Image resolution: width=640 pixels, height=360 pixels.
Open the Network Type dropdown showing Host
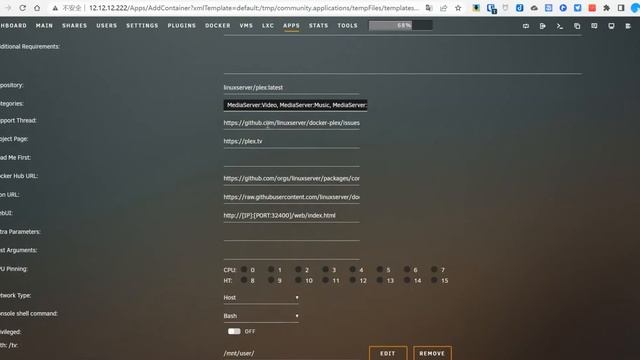point(261,298)
